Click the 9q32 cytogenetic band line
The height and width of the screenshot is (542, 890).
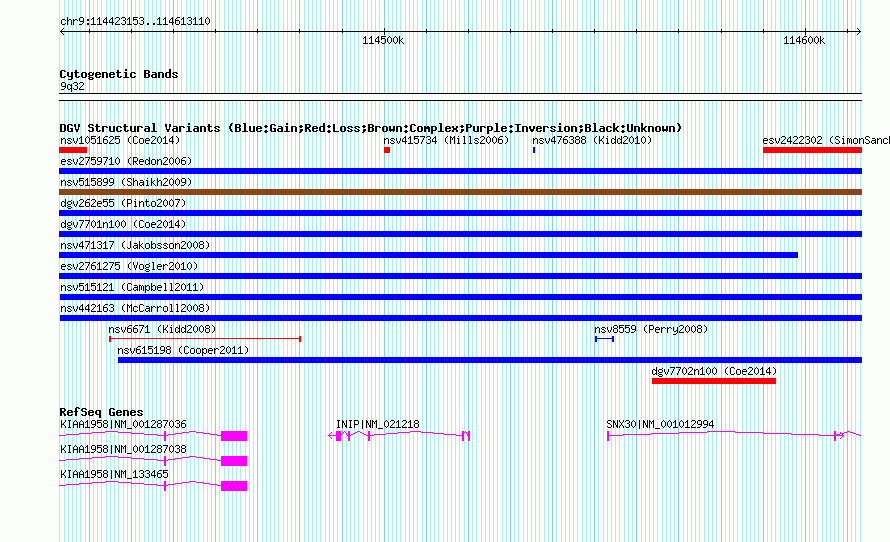[x=460, y=97]
